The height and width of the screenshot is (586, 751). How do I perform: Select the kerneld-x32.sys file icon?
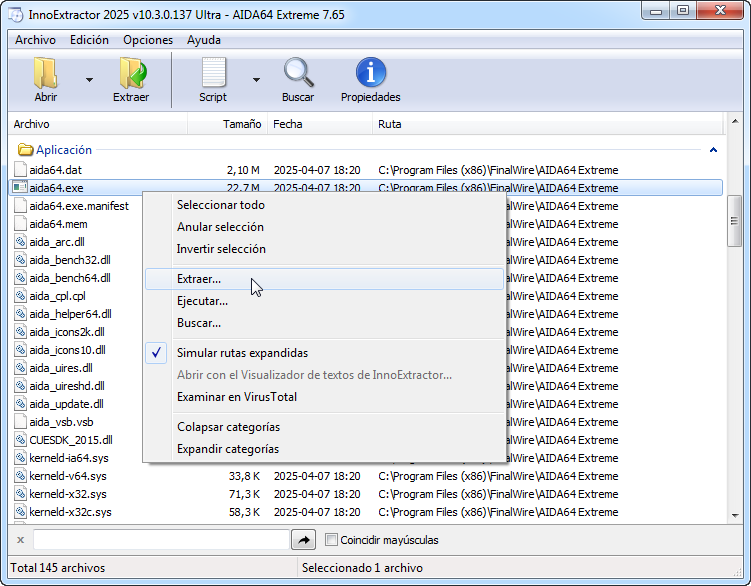[x=20, y=494]
